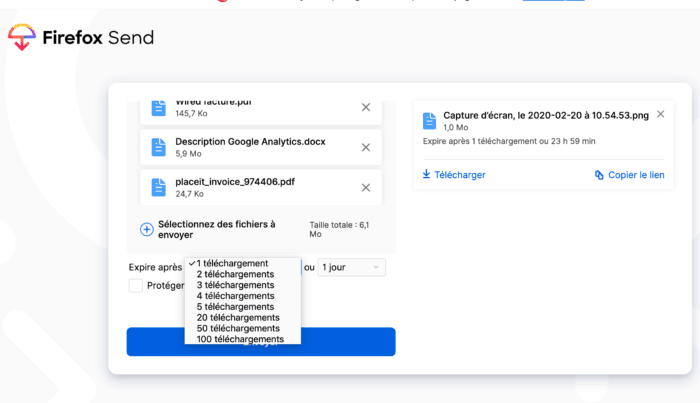Dismiss the Capture d'écran uploaded file
Viewport: 700px width, 403px height.
(x=660, y=114)
